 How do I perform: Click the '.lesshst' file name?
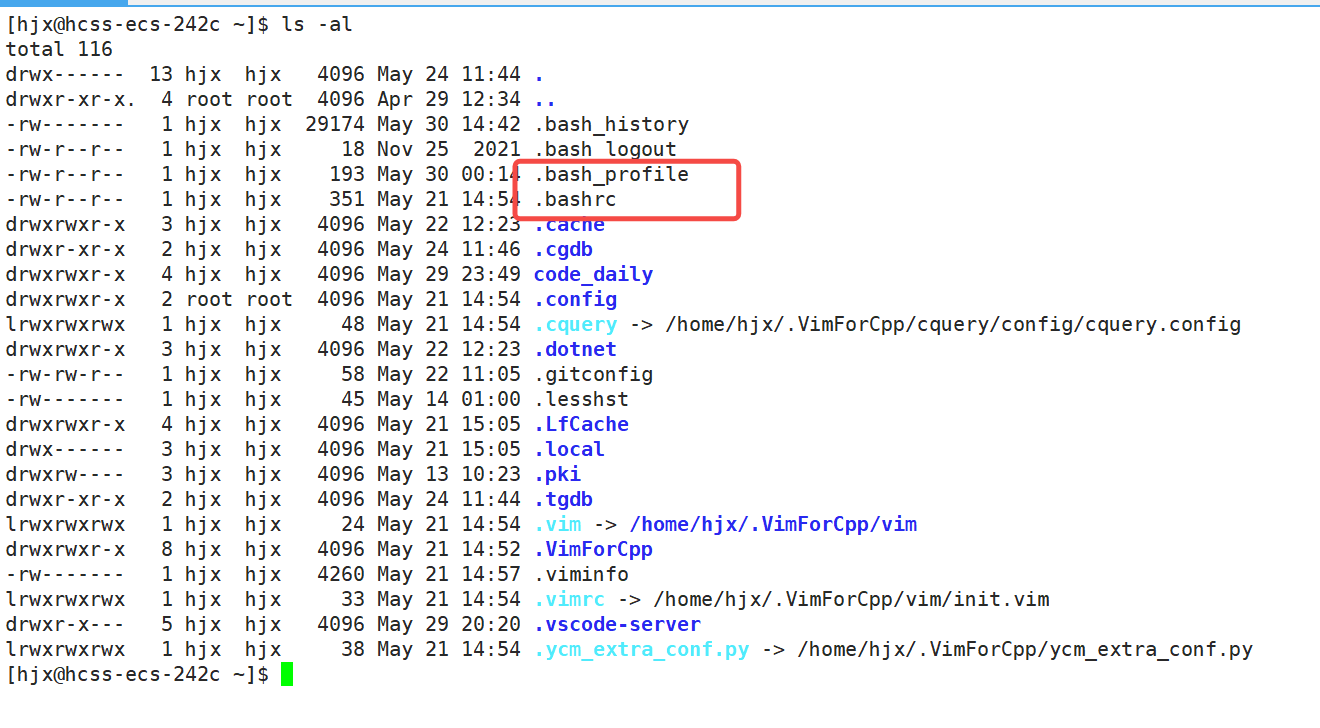pos(581,400)
